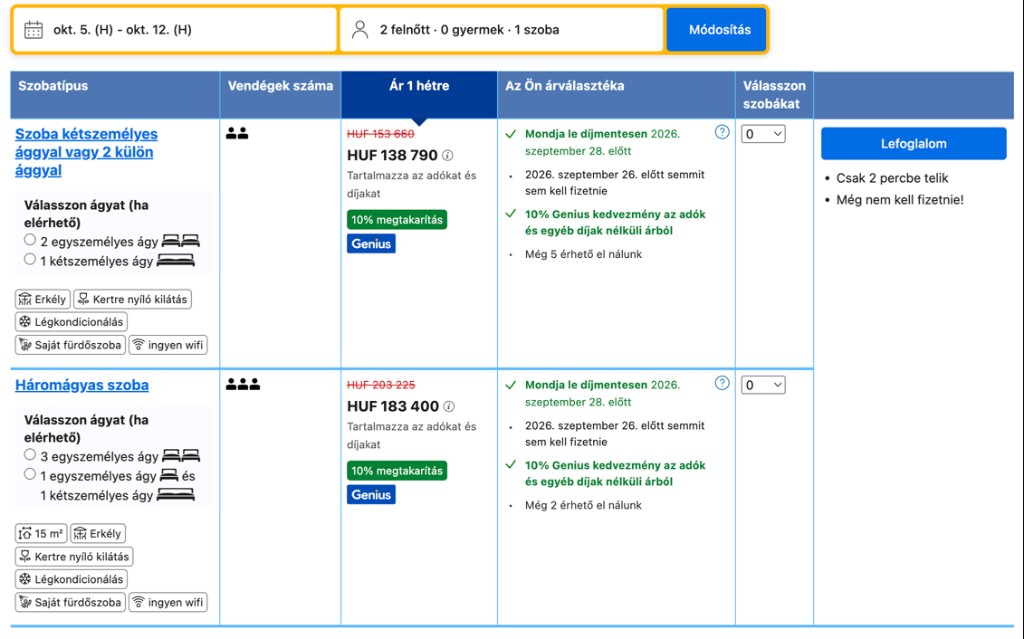
Task: Click double bed icon next to first 1 kétszemélyes ágy
Action: pos(176,261)
